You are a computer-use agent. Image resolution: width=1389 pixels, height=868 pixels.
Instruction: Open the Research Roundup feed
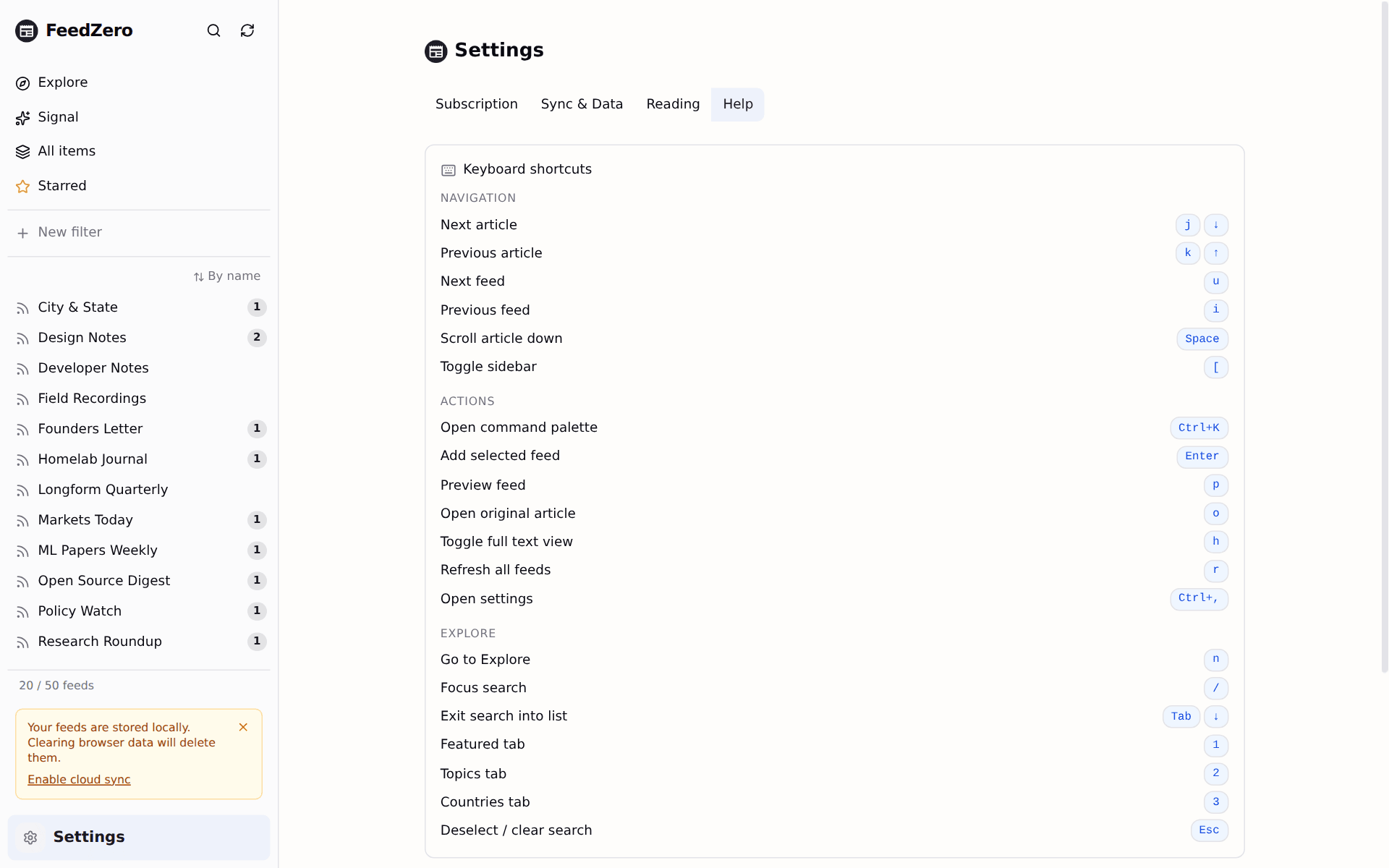click(x=139, y=642)
